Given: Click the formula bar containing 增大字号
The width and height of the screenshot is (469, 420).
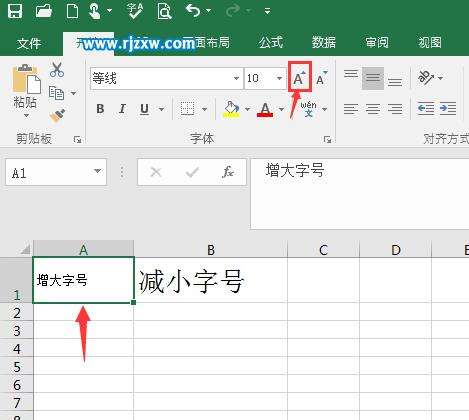Looking at the screenshot, I should [360, 194].
